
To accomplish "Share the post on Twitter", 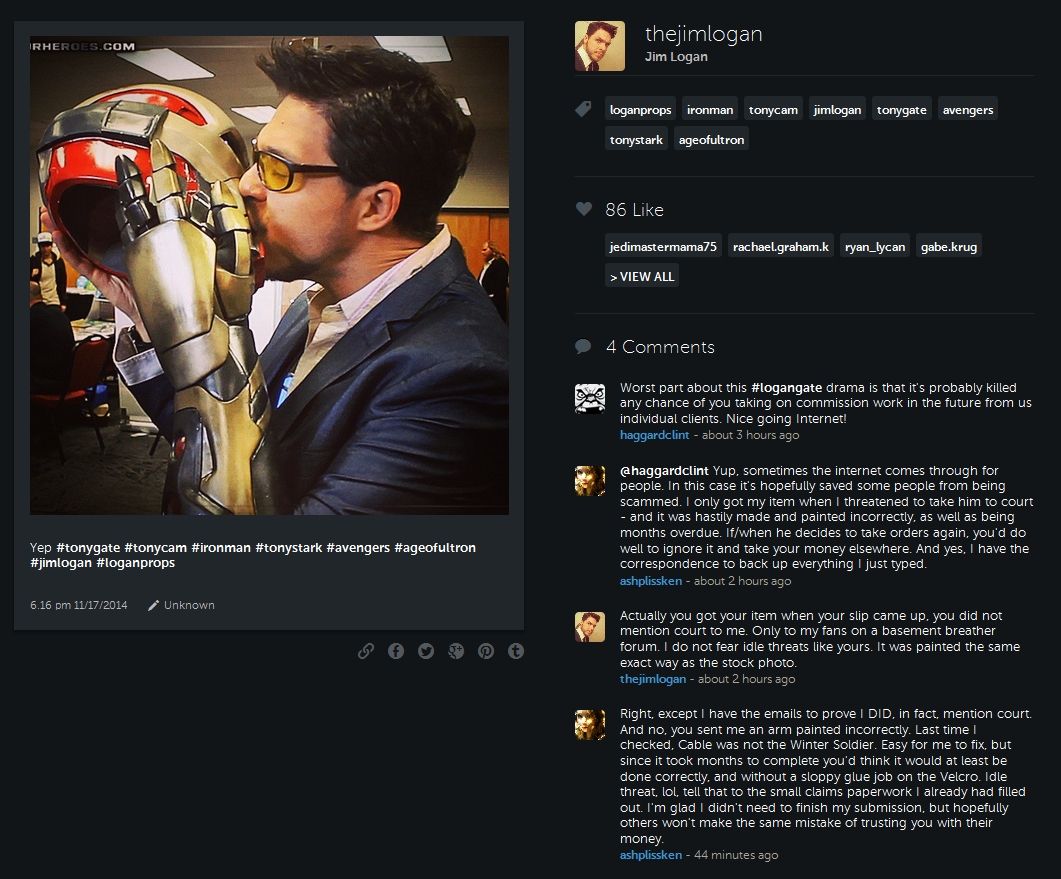I will click(x=426, y=651).
